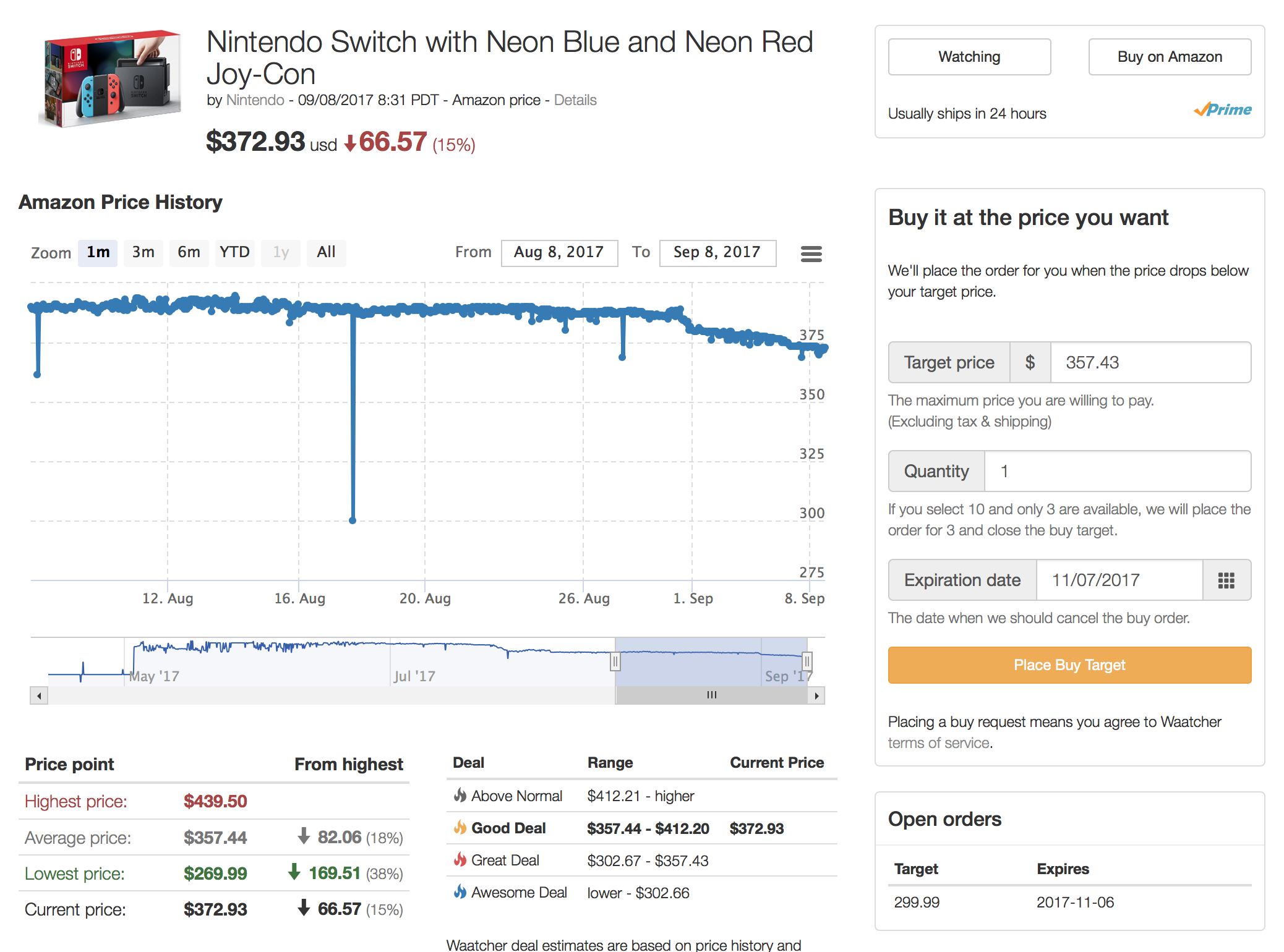Screen dimensions: 1284x952
Task: Select the YTD zoom range
Action: point(234,252)
